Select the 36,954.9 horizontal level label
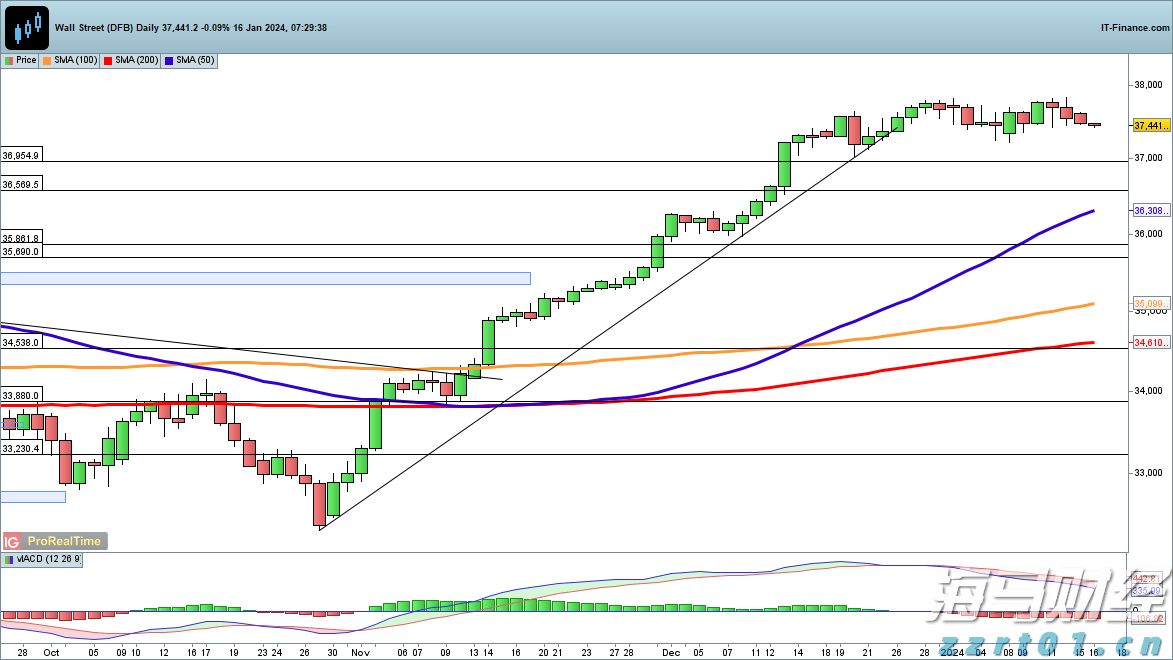The height and width of the screenshot is (660, 1173). point(21,156)
